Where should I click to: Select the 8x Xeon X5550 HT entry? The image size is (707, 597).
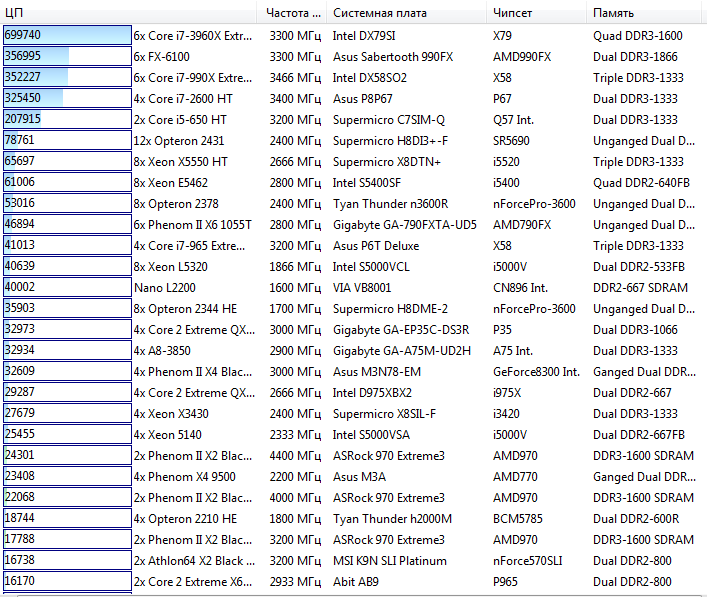tap(180, 161)
